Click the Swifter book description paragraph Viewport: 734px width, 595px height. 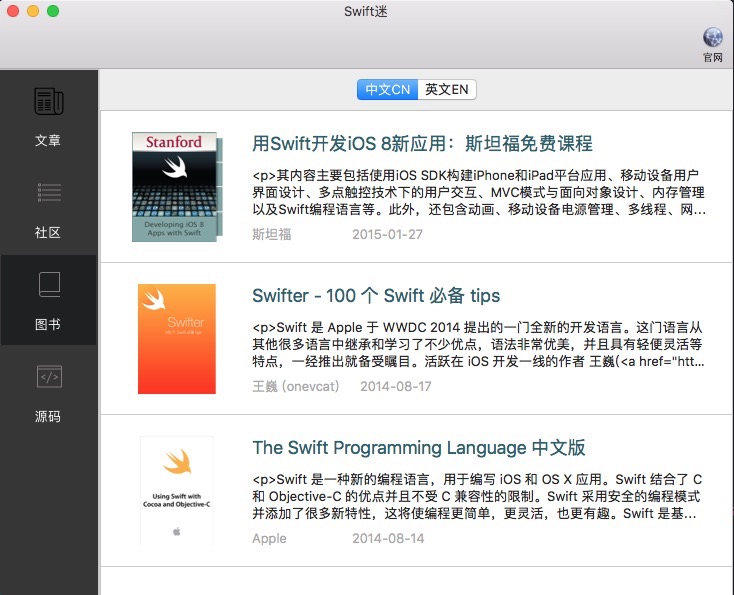[x=478, y=344]
